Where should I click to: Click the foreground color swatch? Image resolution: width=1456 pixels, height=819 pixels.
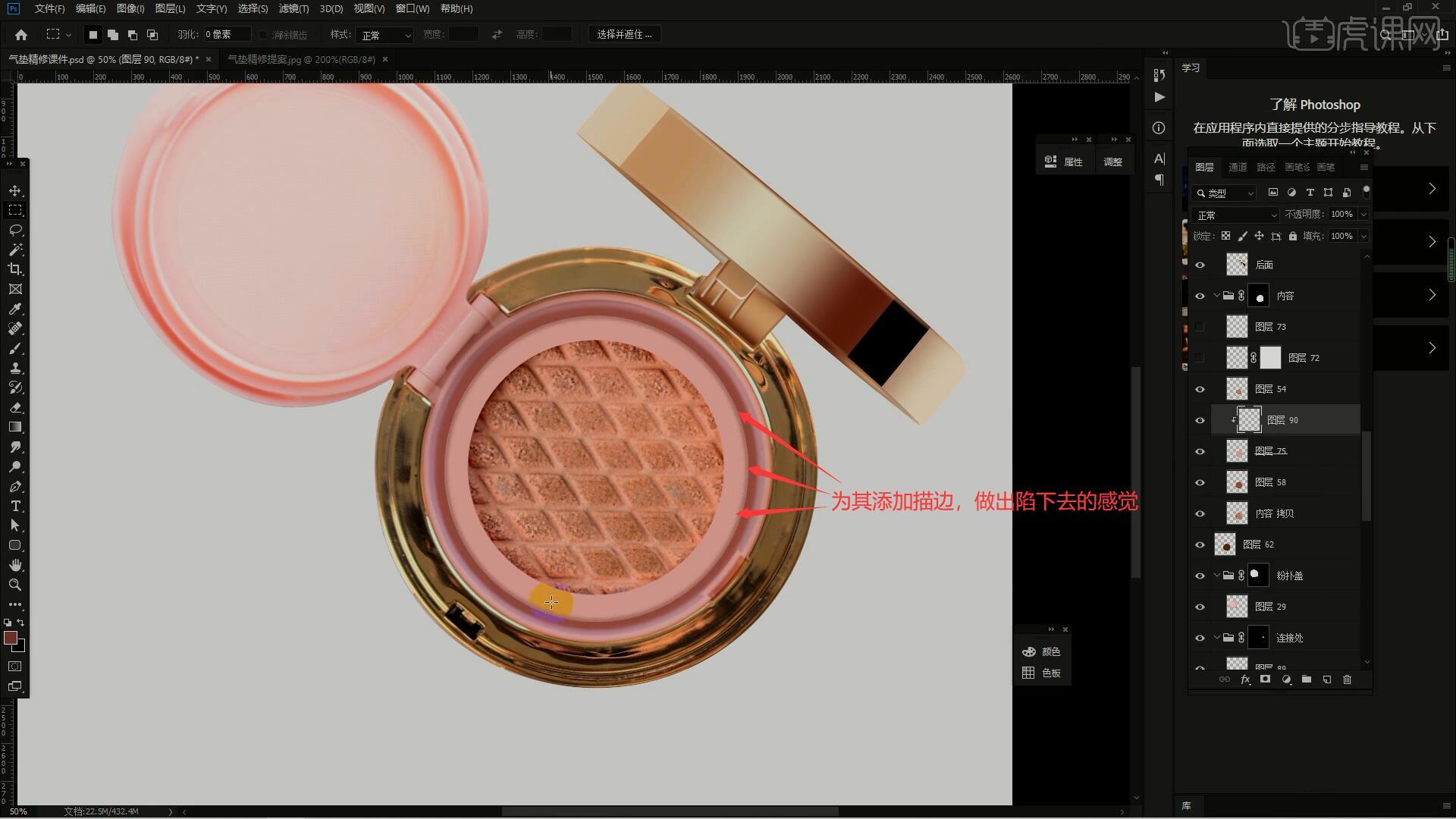[11, 638]
